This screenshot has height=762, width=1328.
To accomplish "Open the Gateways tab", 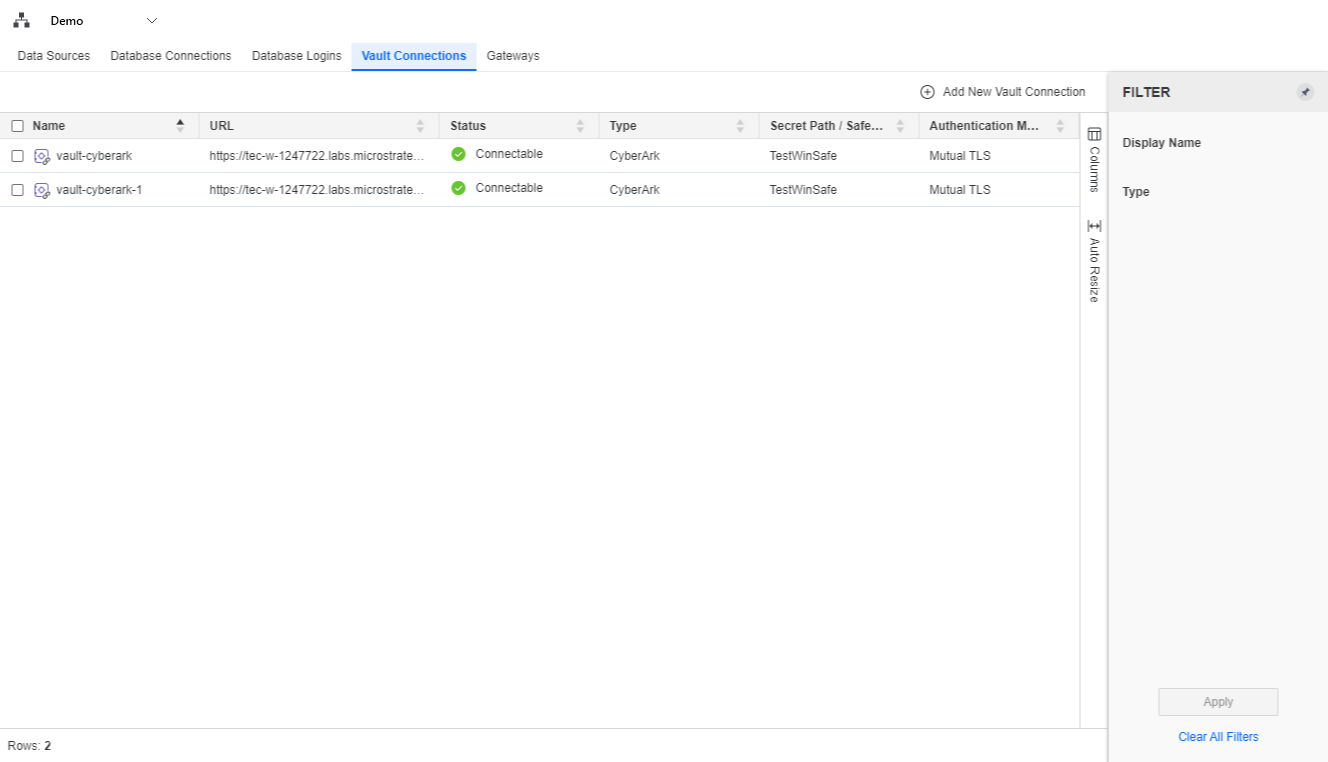I will pos(513,56).
